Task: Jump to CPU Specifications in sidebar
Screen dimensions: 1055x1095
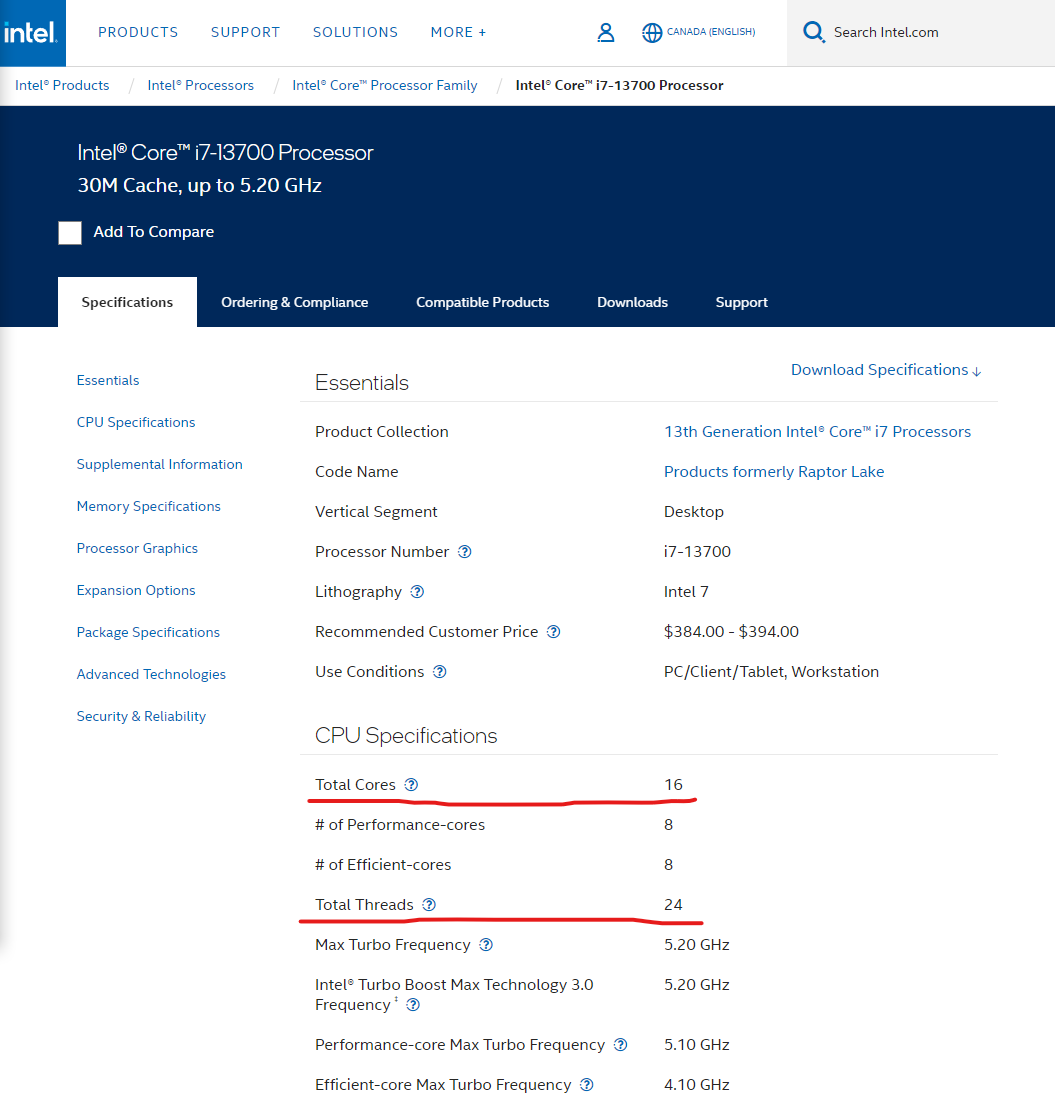Action: click(136, 422)
